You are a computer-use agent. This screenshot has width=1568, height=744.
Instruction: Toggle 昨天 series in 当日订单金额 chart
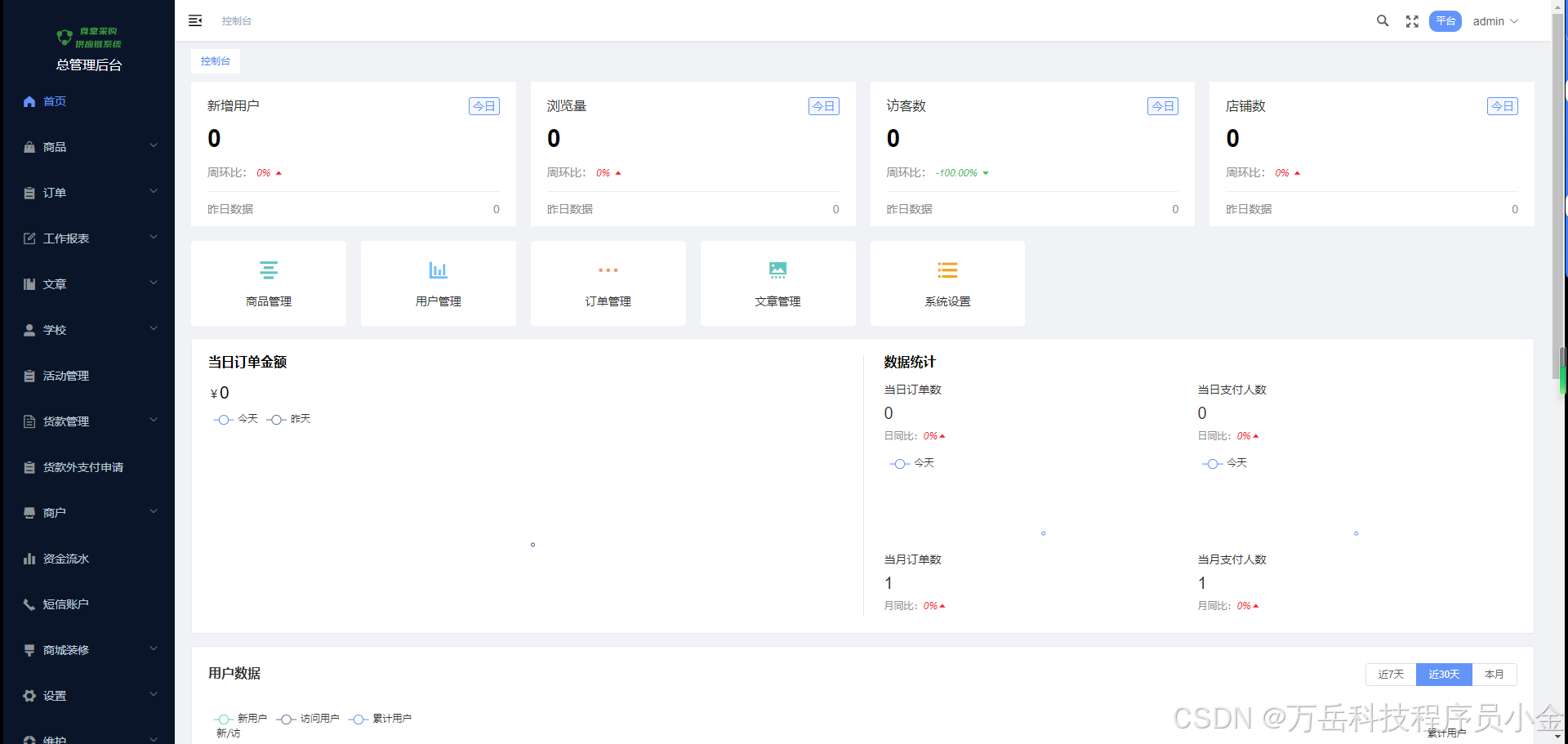point(289,419)
